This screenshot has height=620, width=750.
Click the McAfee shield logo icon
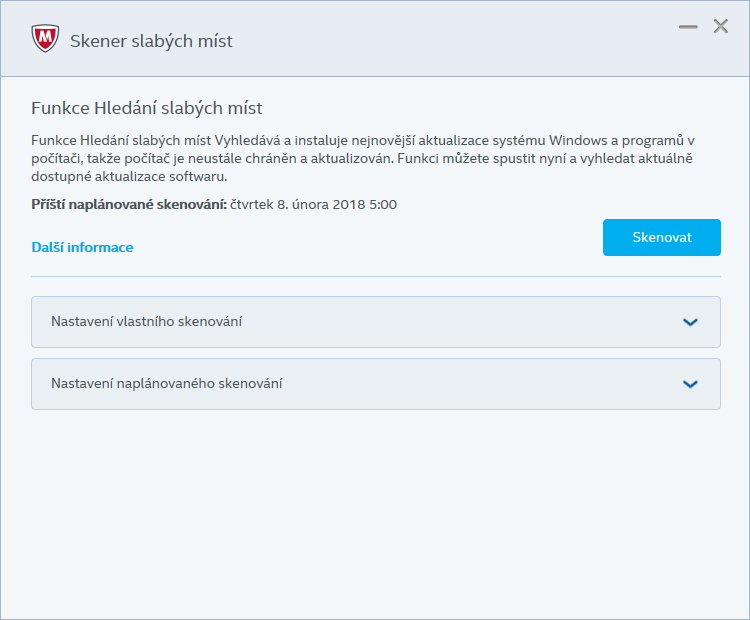[45, 38]
